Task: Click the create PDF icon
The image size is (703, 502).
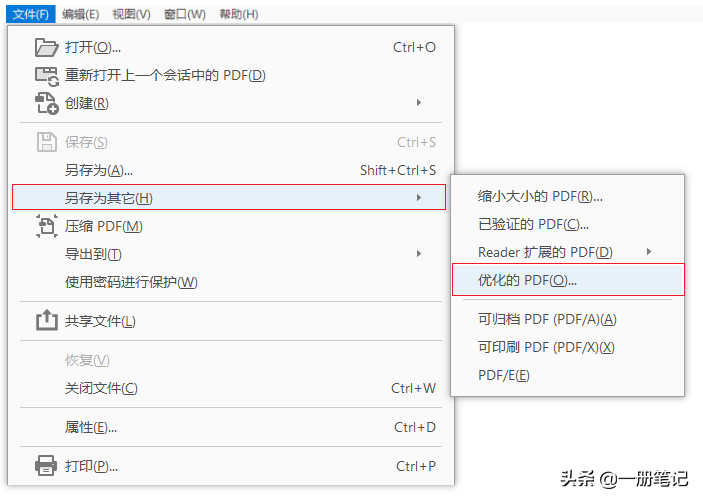Action: tap(47, 103)
